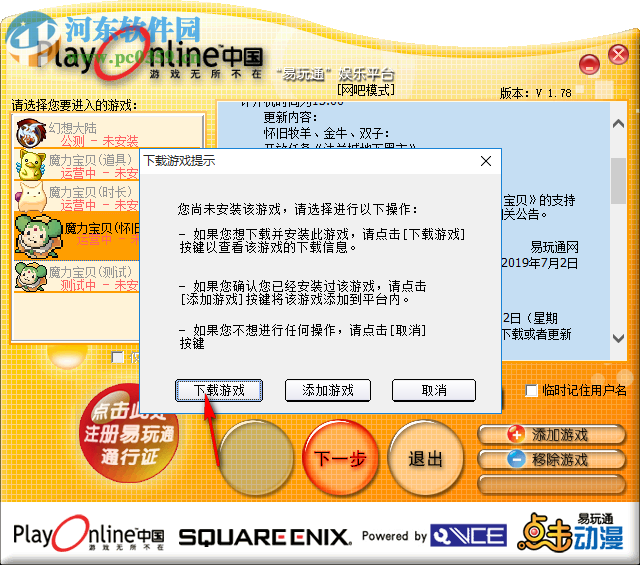The height and width of the screenshot is (565, 640).
Task: Click news panel scroll up arrow
Action: click(618, 124)
